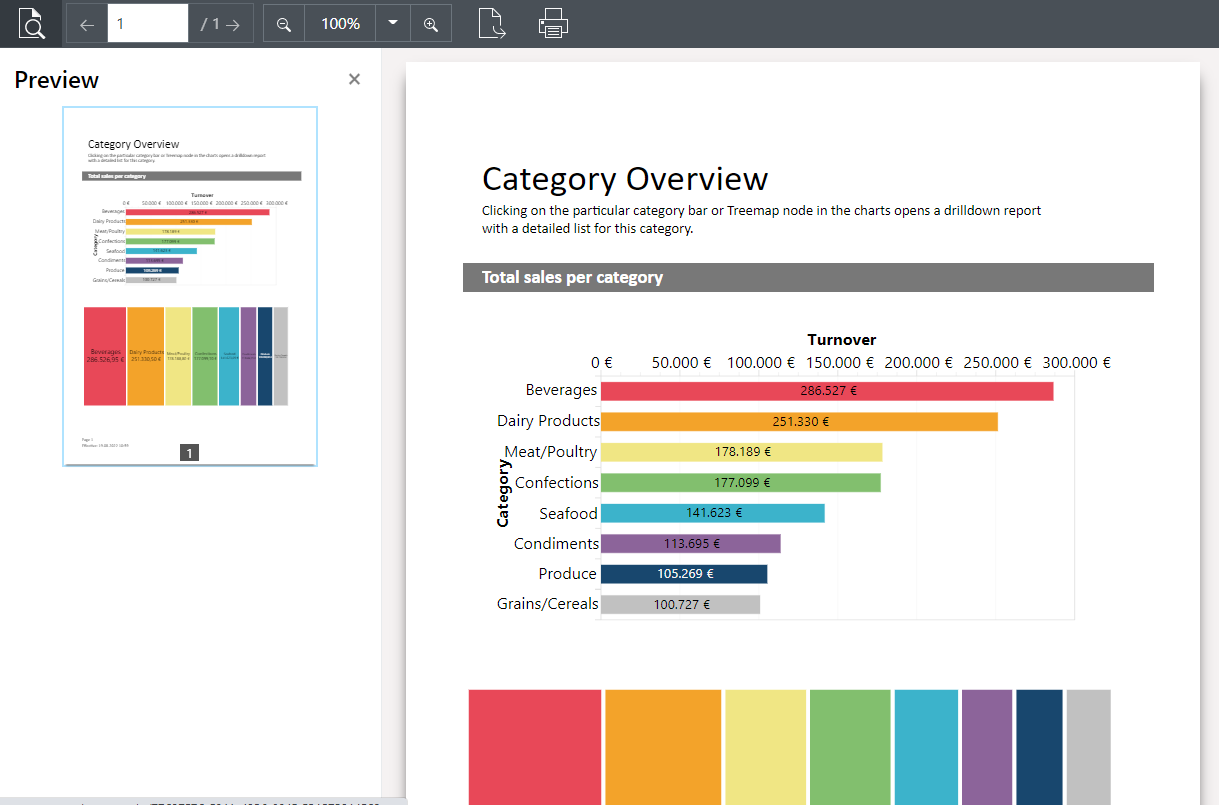Go to next page arrow

click(x=233, y=24)
